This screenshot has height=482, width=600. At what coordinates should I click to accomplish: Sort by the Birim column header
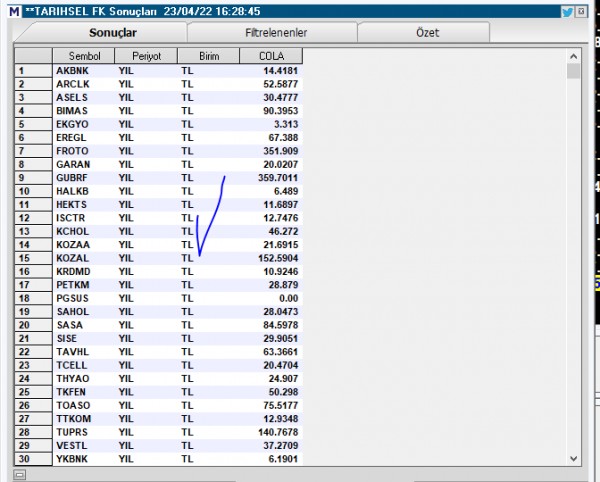[x=209, y=56]
